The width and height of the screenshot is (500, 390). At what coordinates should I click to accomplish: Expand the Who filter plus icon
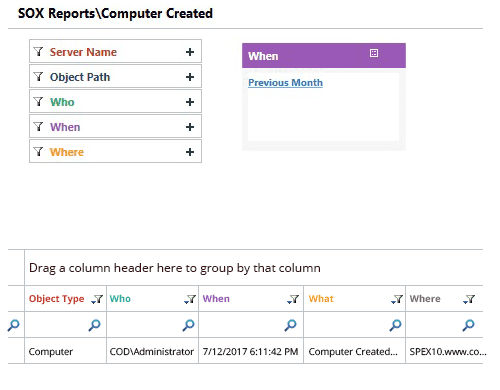coord(190,102)
